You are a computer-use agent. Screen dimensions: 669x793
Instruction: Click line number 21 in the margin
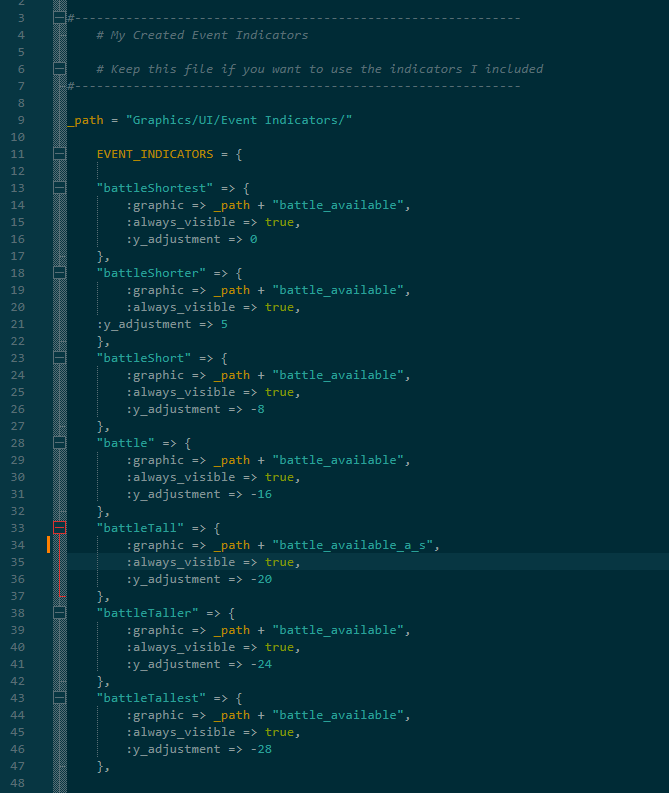(x=18, y=324)
